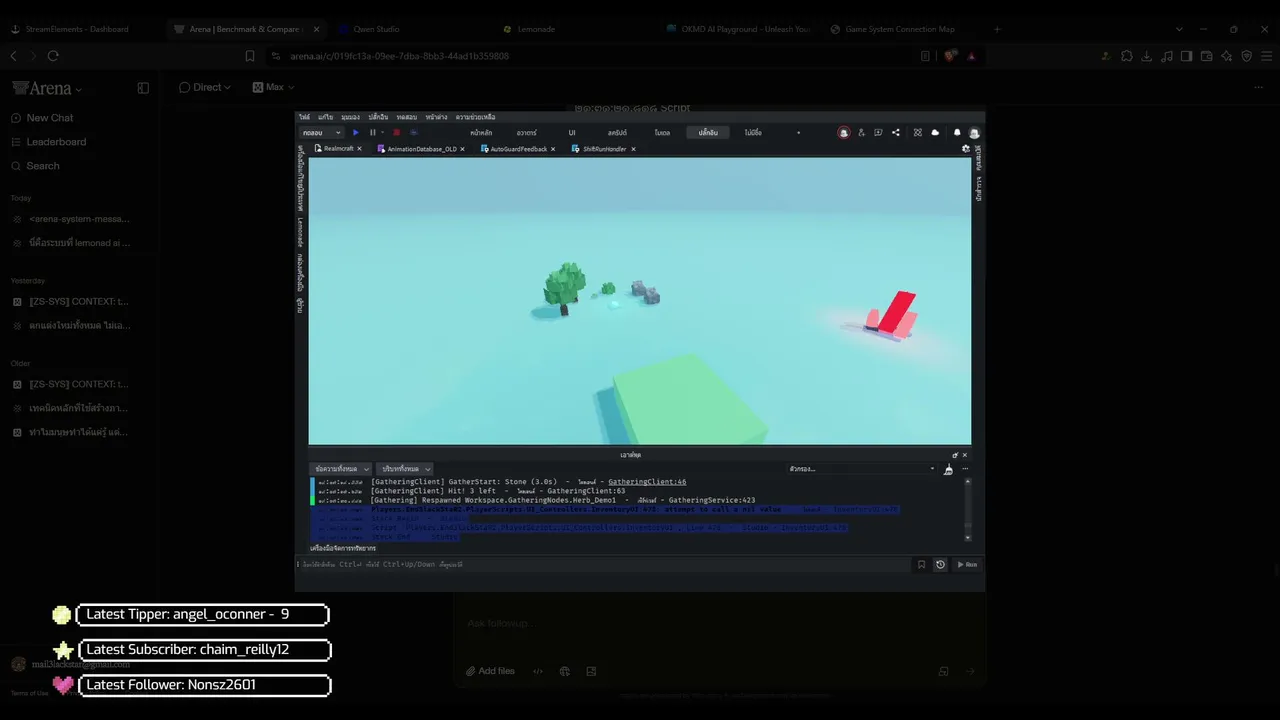Screen dimensions: 1280x720
Task: Open Studio notifications bell
Action: [957, 132]
